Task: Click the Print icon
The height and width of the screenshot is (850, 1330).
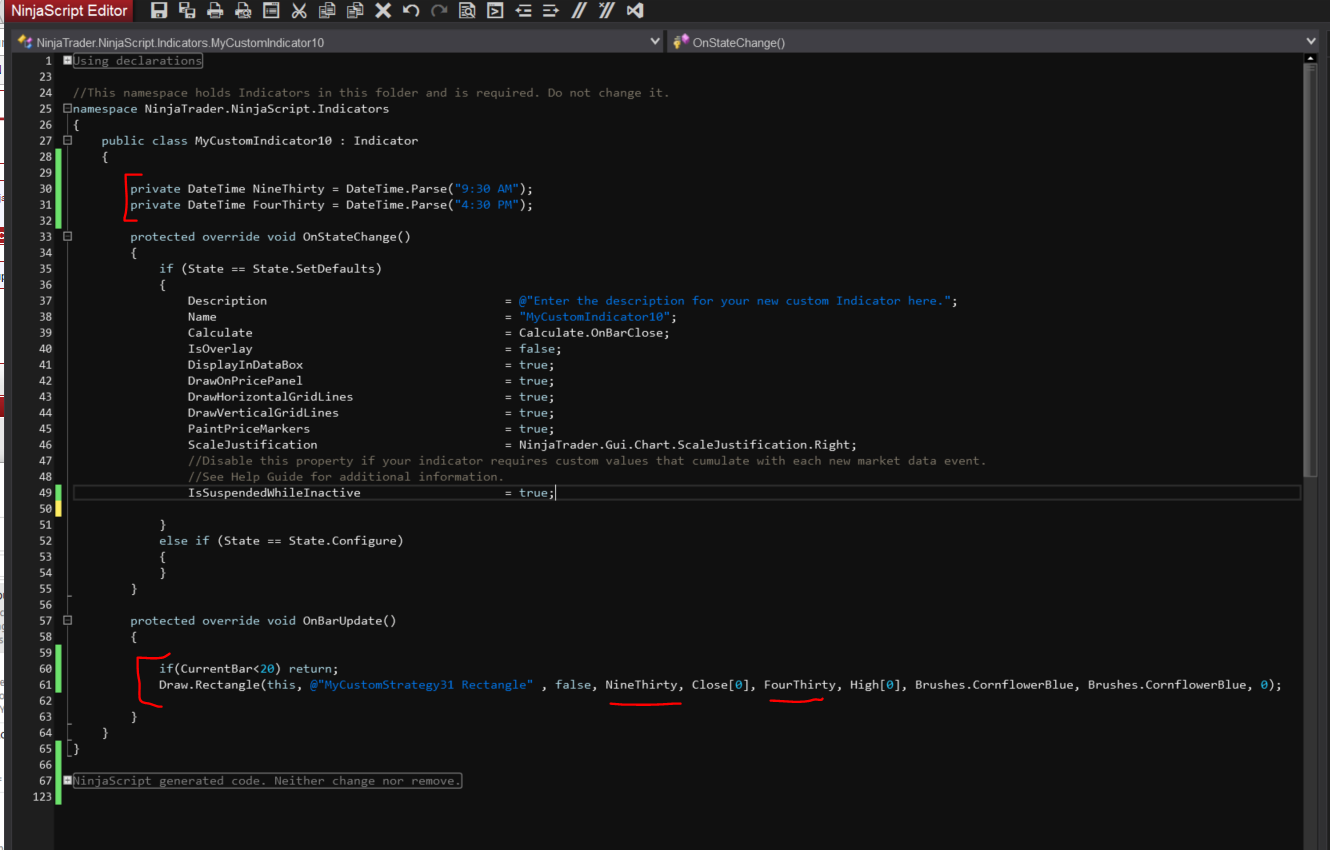Action: 215,11
